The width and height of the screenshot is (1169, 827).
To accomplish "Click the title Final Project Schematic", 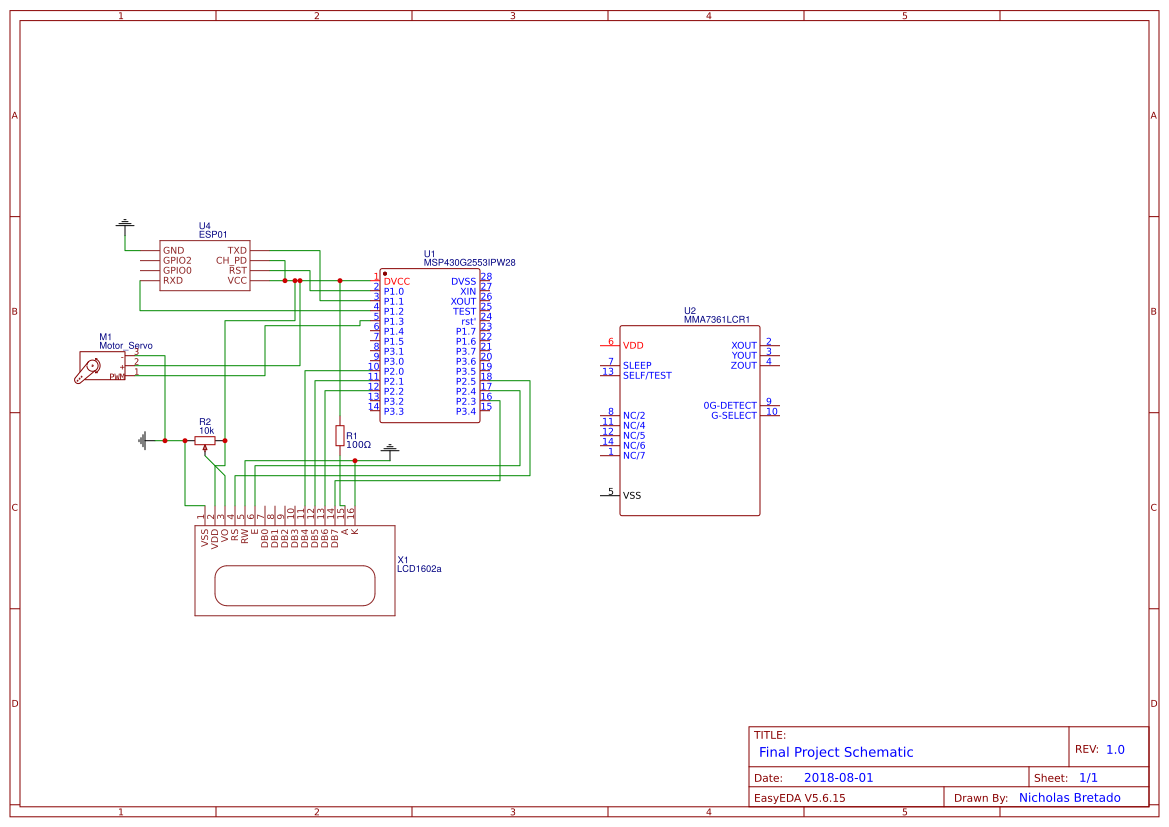I will 835,752.
